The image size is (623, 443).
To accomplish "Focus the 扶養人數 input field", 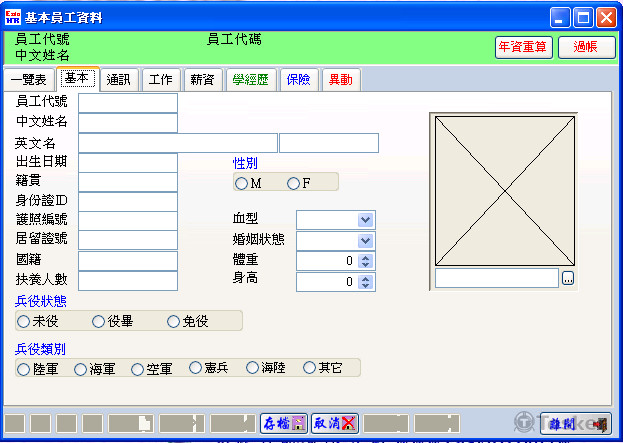I will click(x=128, y=281).
